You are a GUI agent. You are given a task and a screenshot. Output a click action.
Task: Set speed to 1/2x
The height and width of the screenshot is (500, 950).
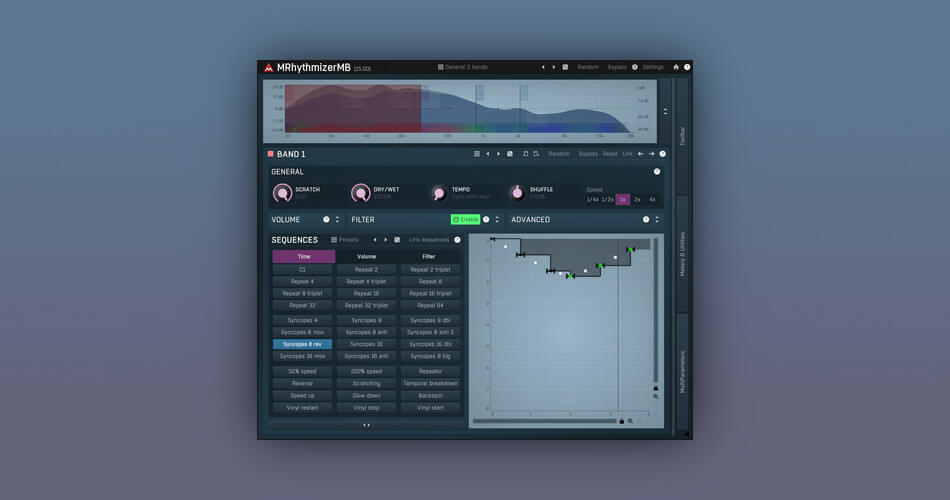click(x=608, y=199)
